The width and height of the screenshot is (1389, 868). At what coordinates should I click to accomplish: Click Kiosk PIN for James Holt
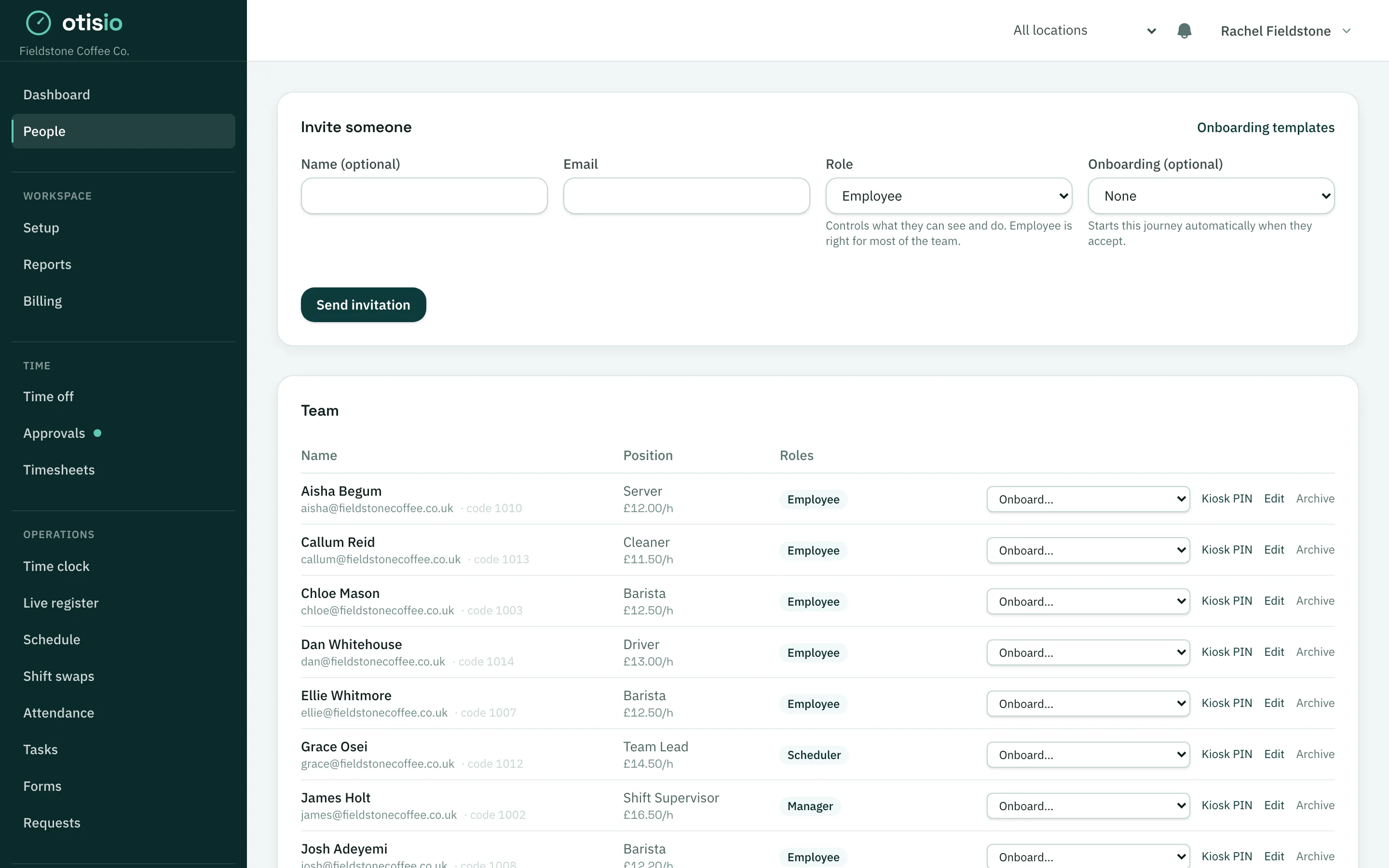[x=1226, y=805]
